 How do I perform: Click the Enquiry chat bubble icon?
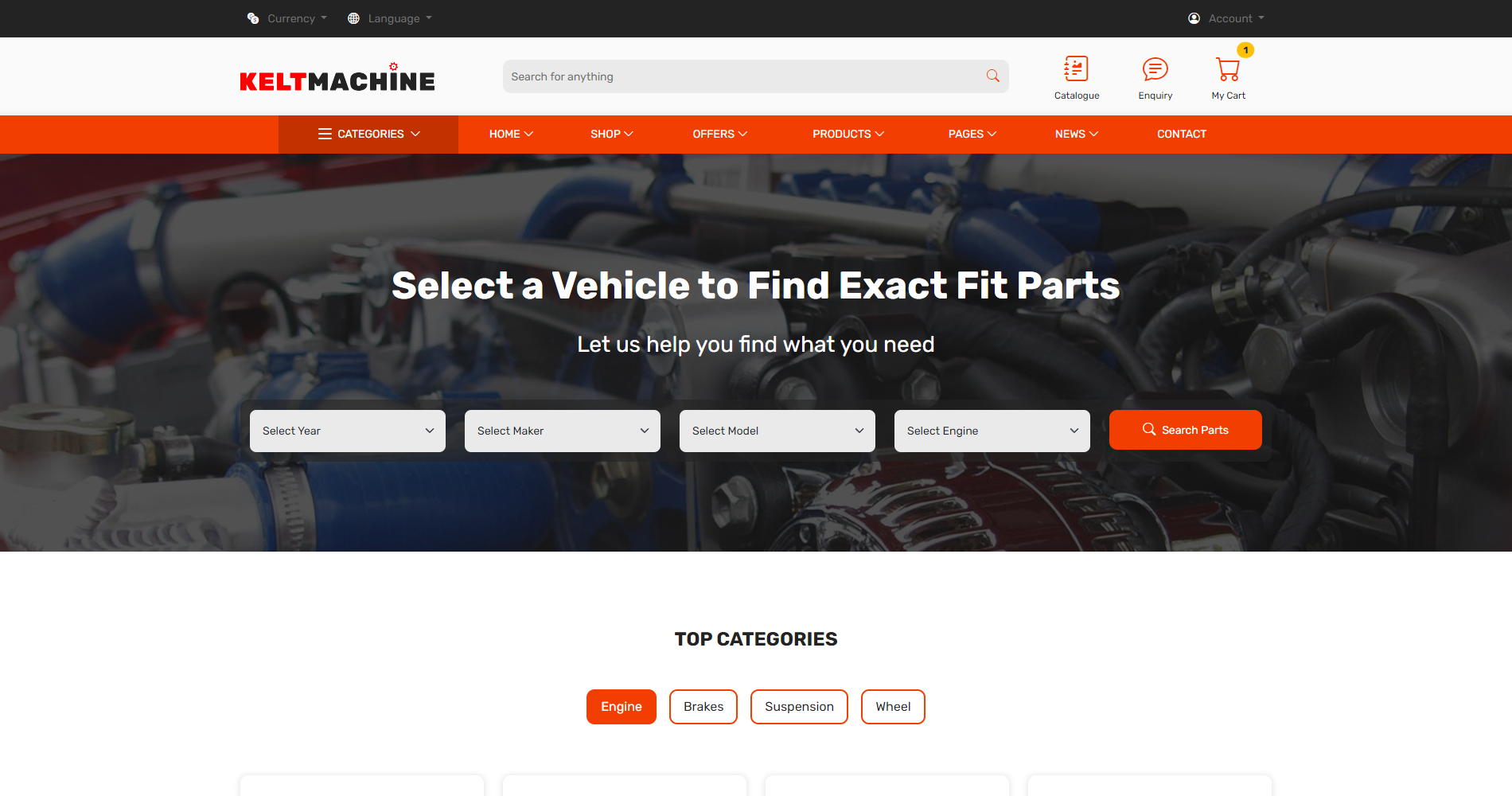(x=1155, y=69)
